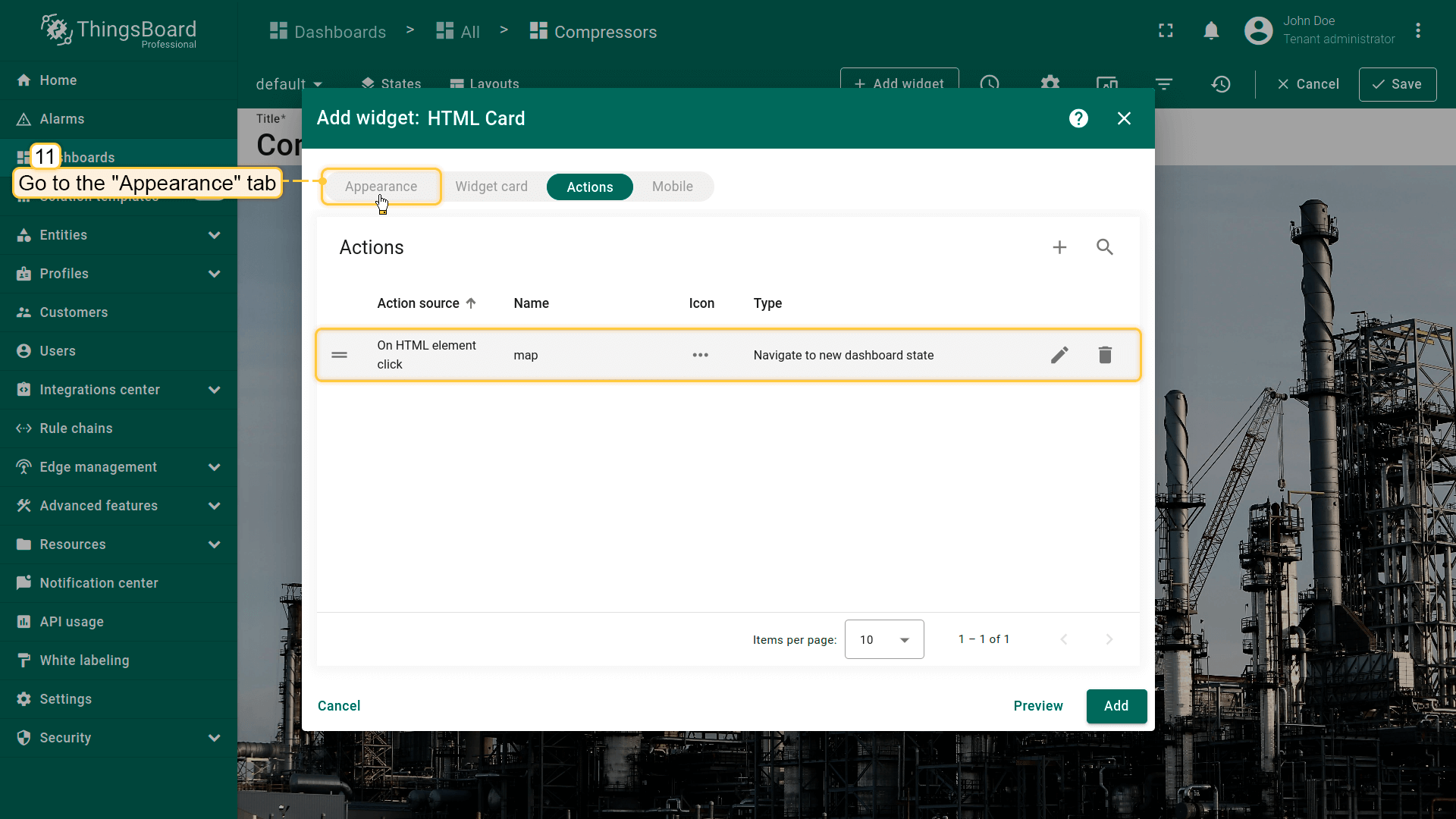Viewport: 1456px width, 819px height.
Task: Go to the Mobile tab
Action: pyautogui.click(x=672, y=187)
